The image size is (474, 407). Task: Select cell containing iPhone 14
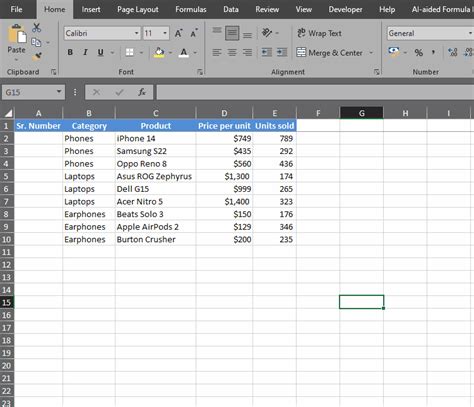[x=155, y=138]
